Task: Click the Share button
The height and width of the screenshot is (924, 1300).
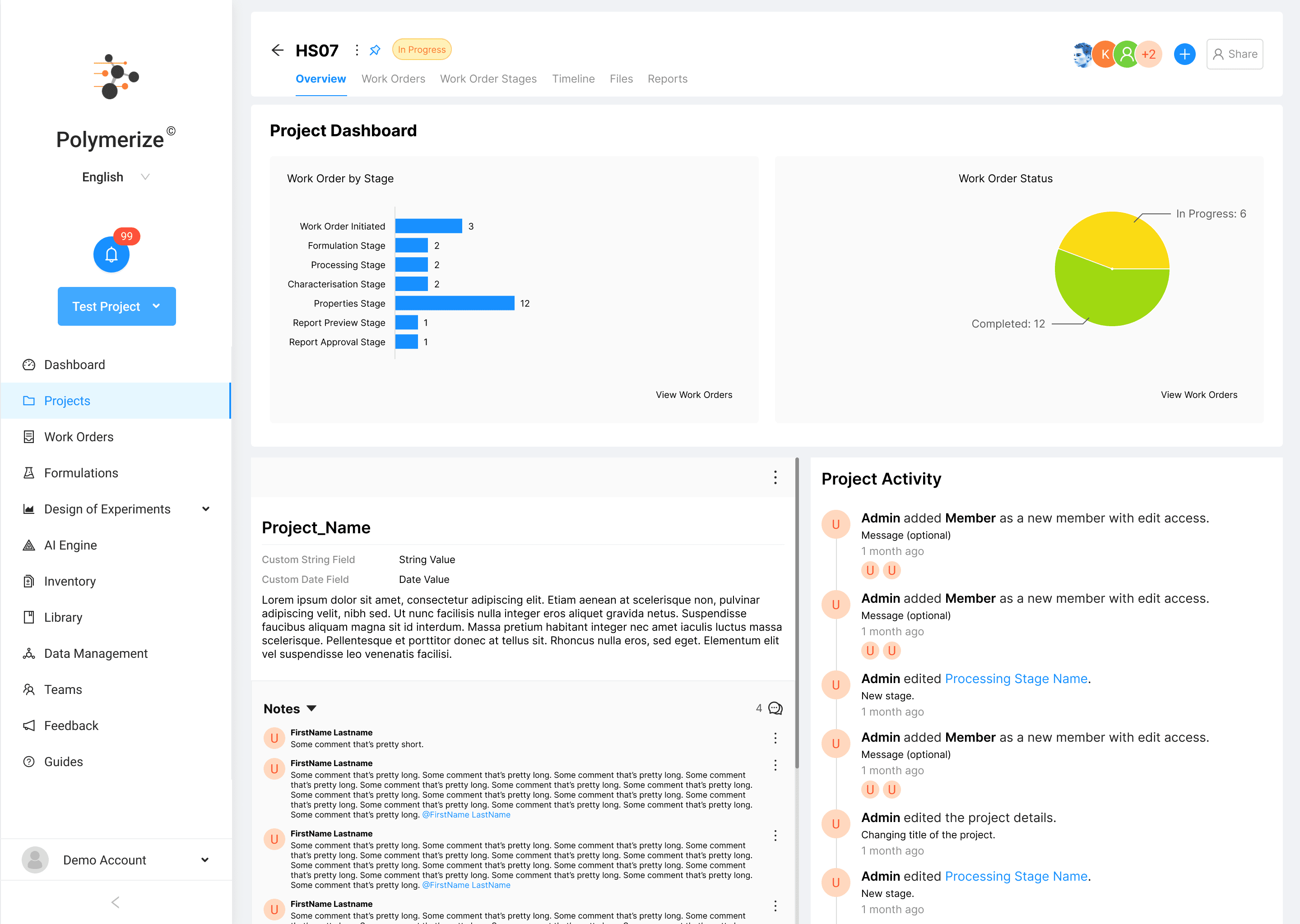Action: 1234,54
